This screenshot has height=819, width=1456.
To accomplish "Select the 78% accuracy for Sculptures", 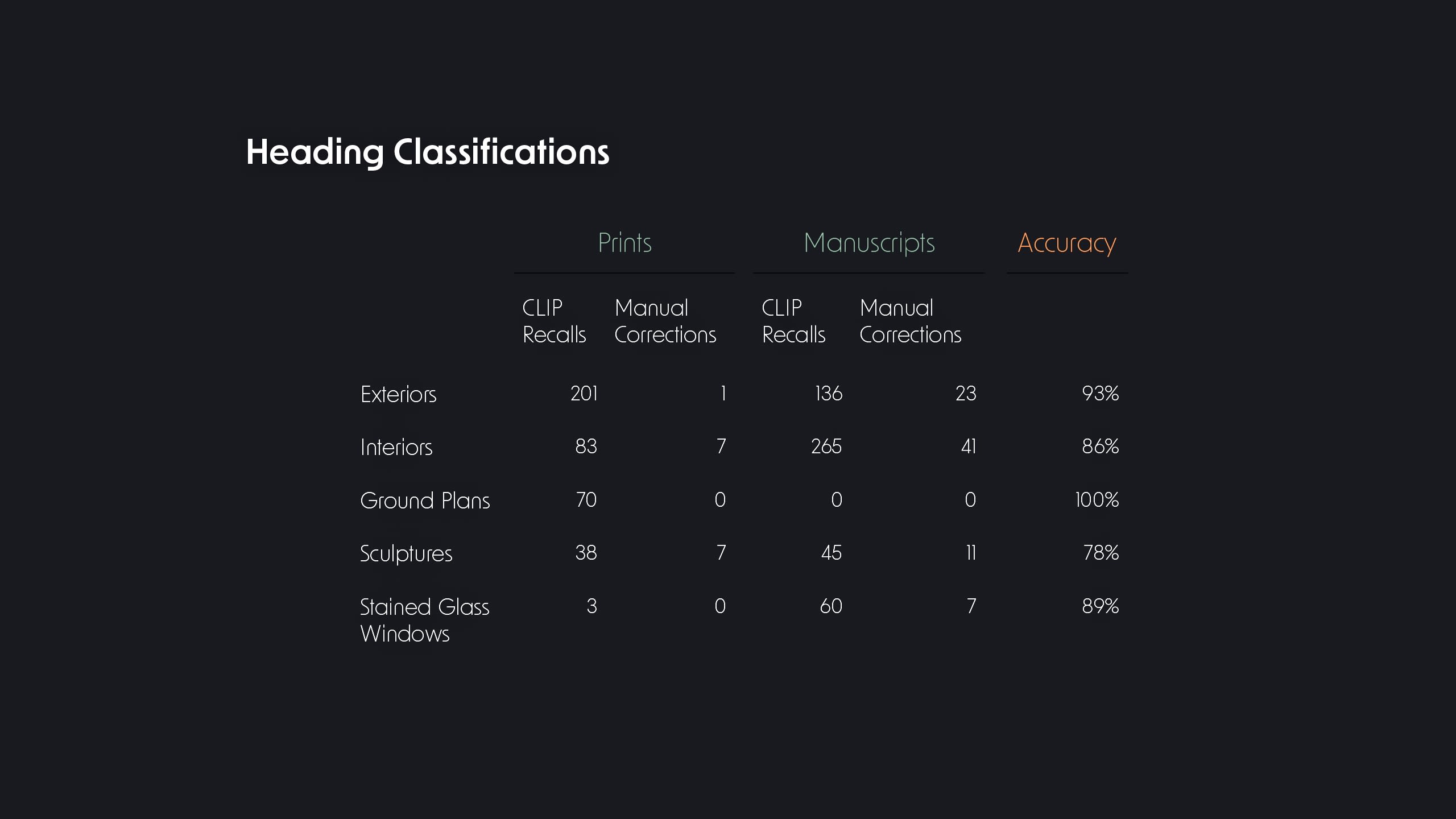I will click(x=1101, y=553).
